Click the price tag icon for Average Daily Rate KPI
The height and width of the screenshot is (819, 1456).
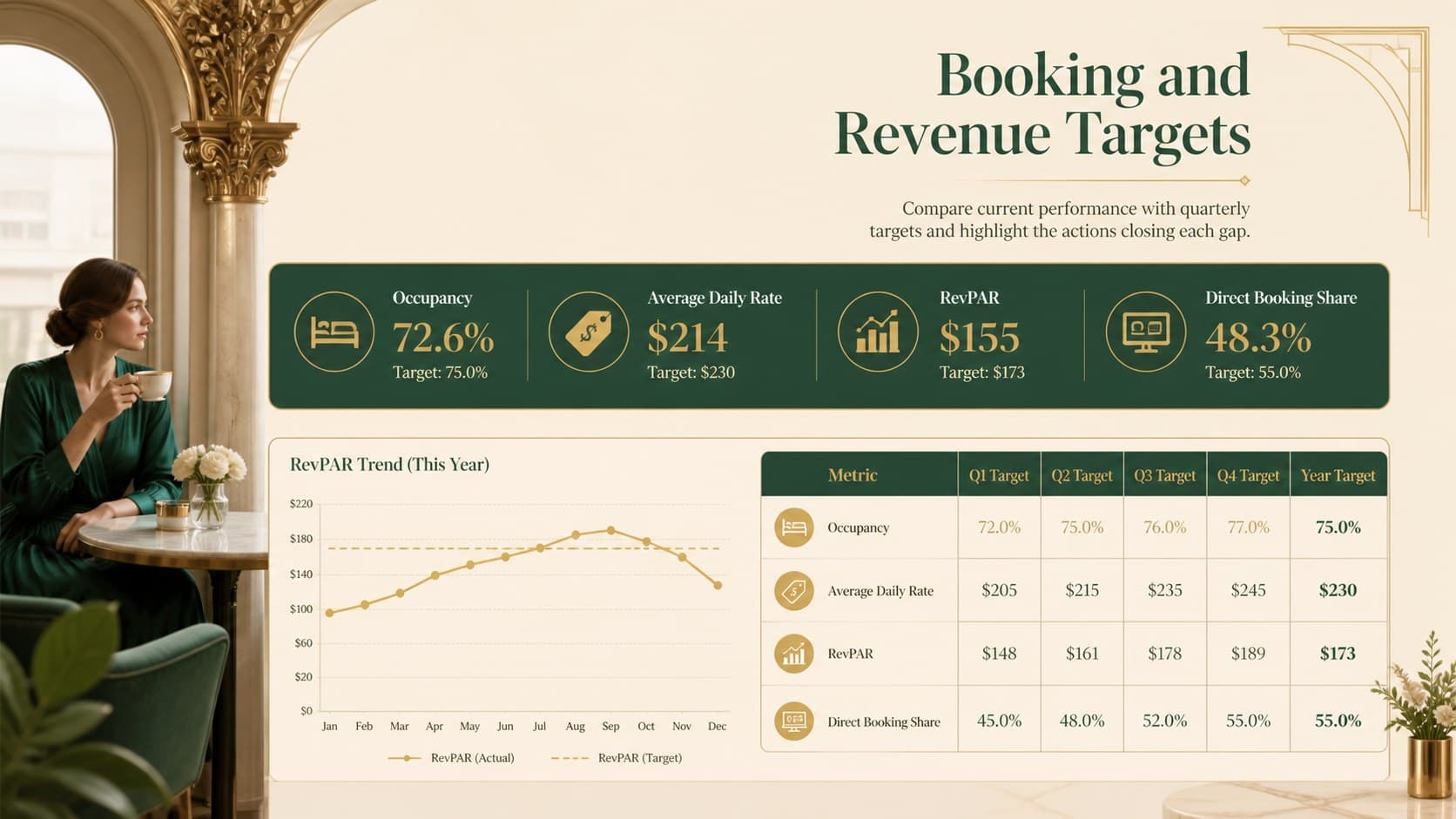(x=589, y=332)
